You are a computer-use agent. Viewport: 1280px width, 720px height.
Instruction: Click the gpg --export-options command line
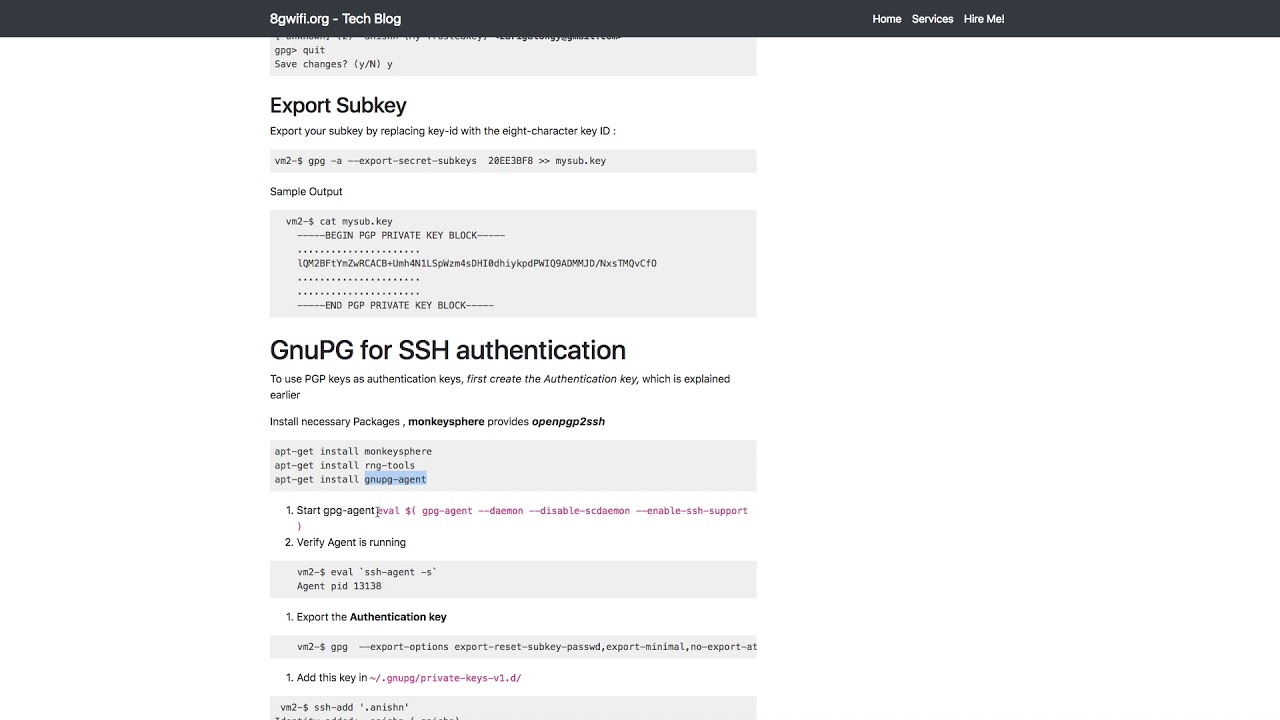point(526,647)
